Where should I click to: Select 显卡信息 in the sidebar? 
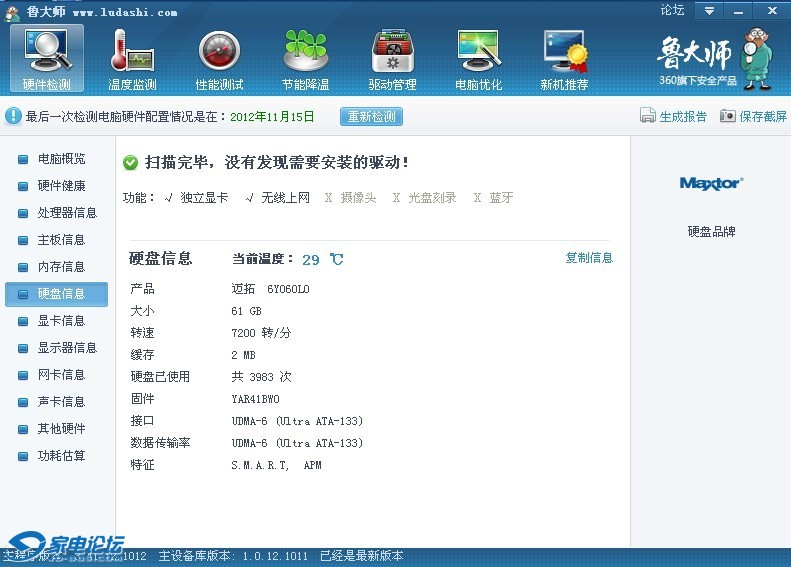tap(61, 321)
